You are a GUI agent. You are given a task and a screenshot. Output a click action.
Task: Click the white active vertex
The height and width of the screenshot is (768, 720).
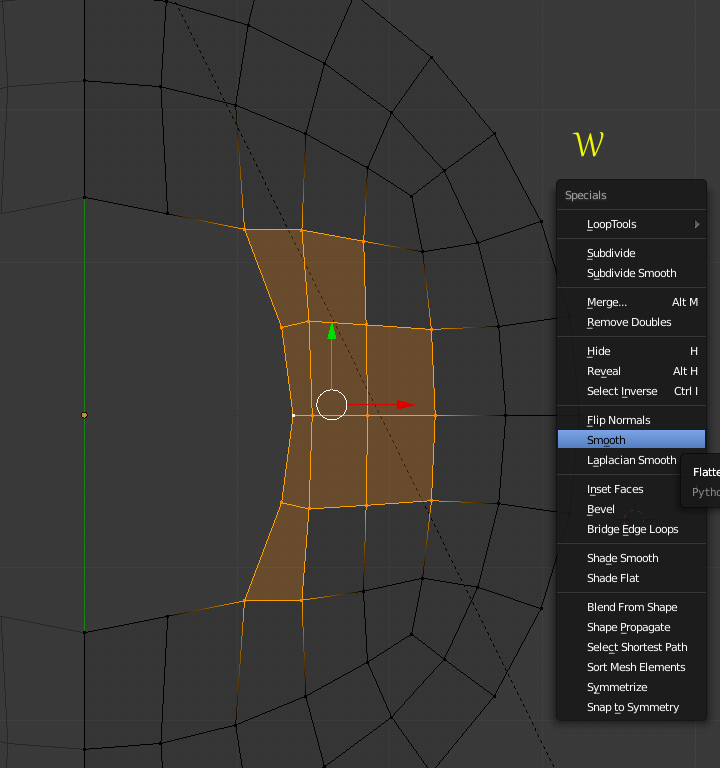click(293, 415)
